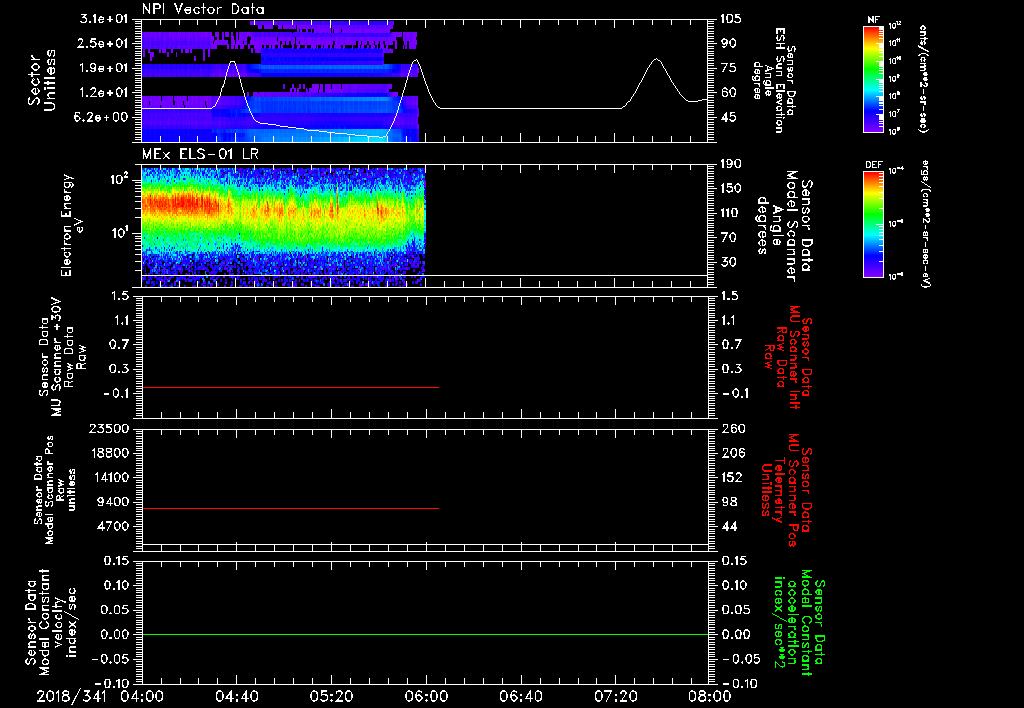This screenshot has width=1024, height=708.
Task: Click the ELS electron energy spectrogram
Action: tap(283, 227)
